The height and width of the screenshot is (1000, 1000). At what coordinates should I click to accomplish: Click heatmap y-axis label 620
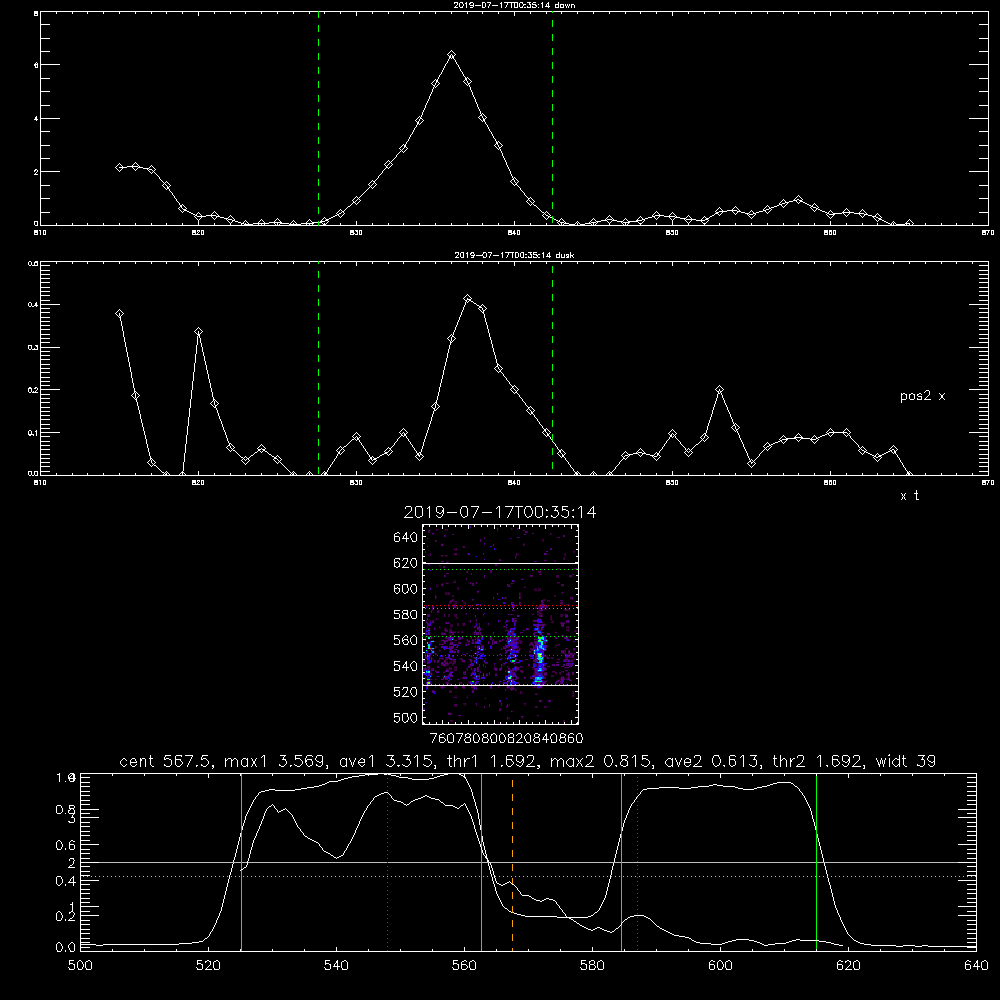click(x=406, y=563)
